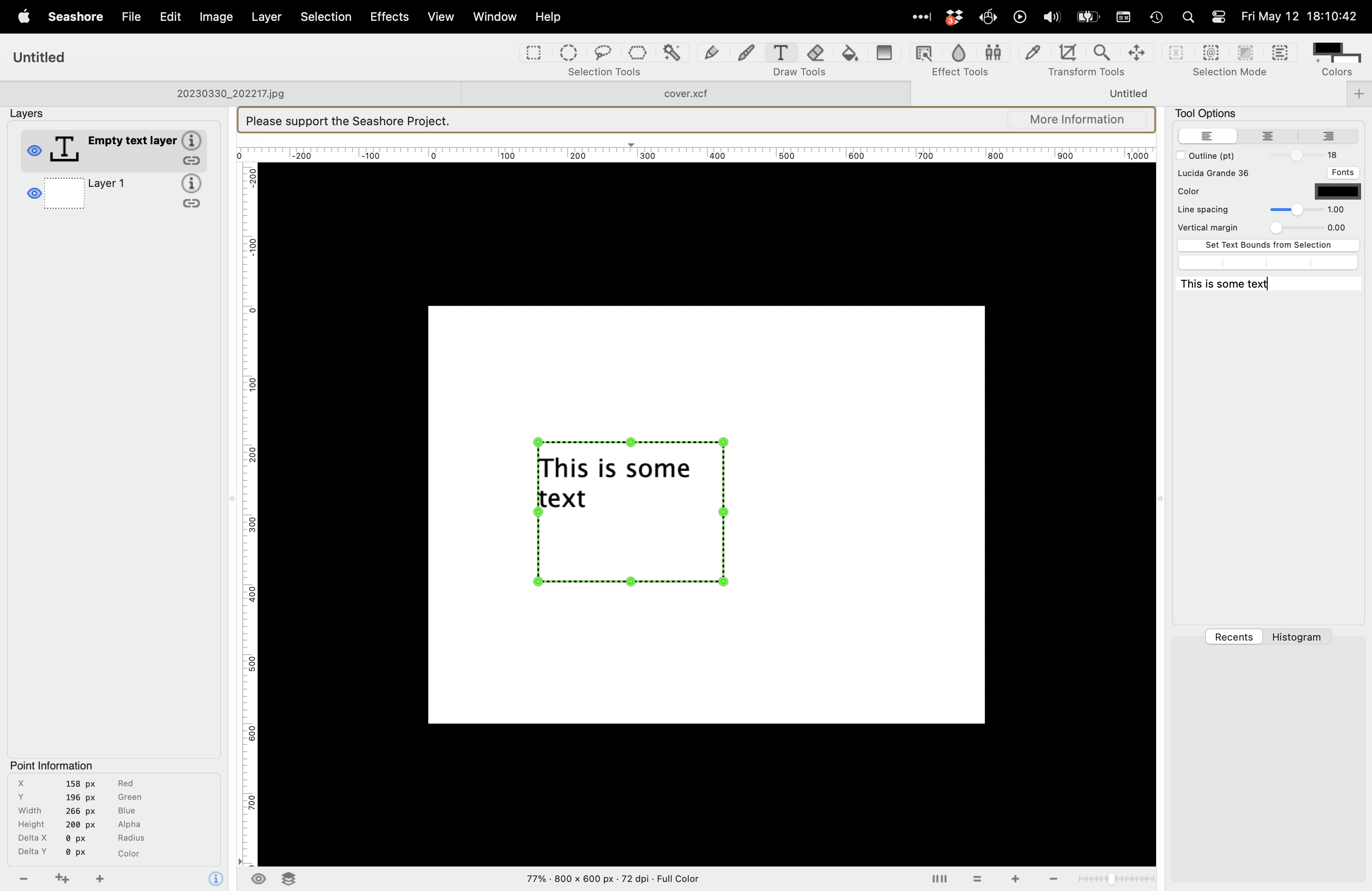
Task: Activate the crop tool
Action: (x=1067, y=53)
